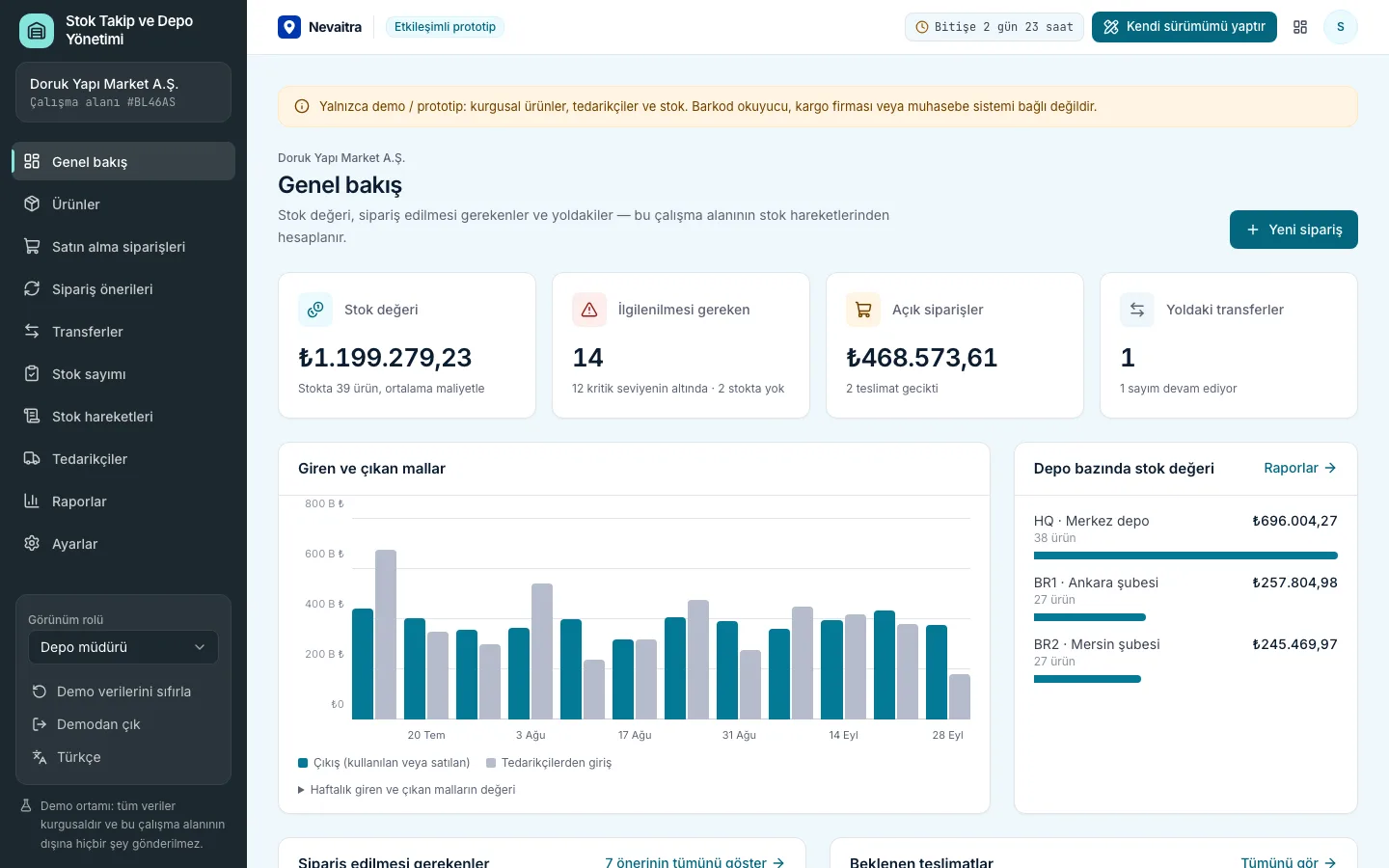The image size is (1389, 868).
Task: Click Bitişe 2 gün 23 saat badge
Action: 994,27
